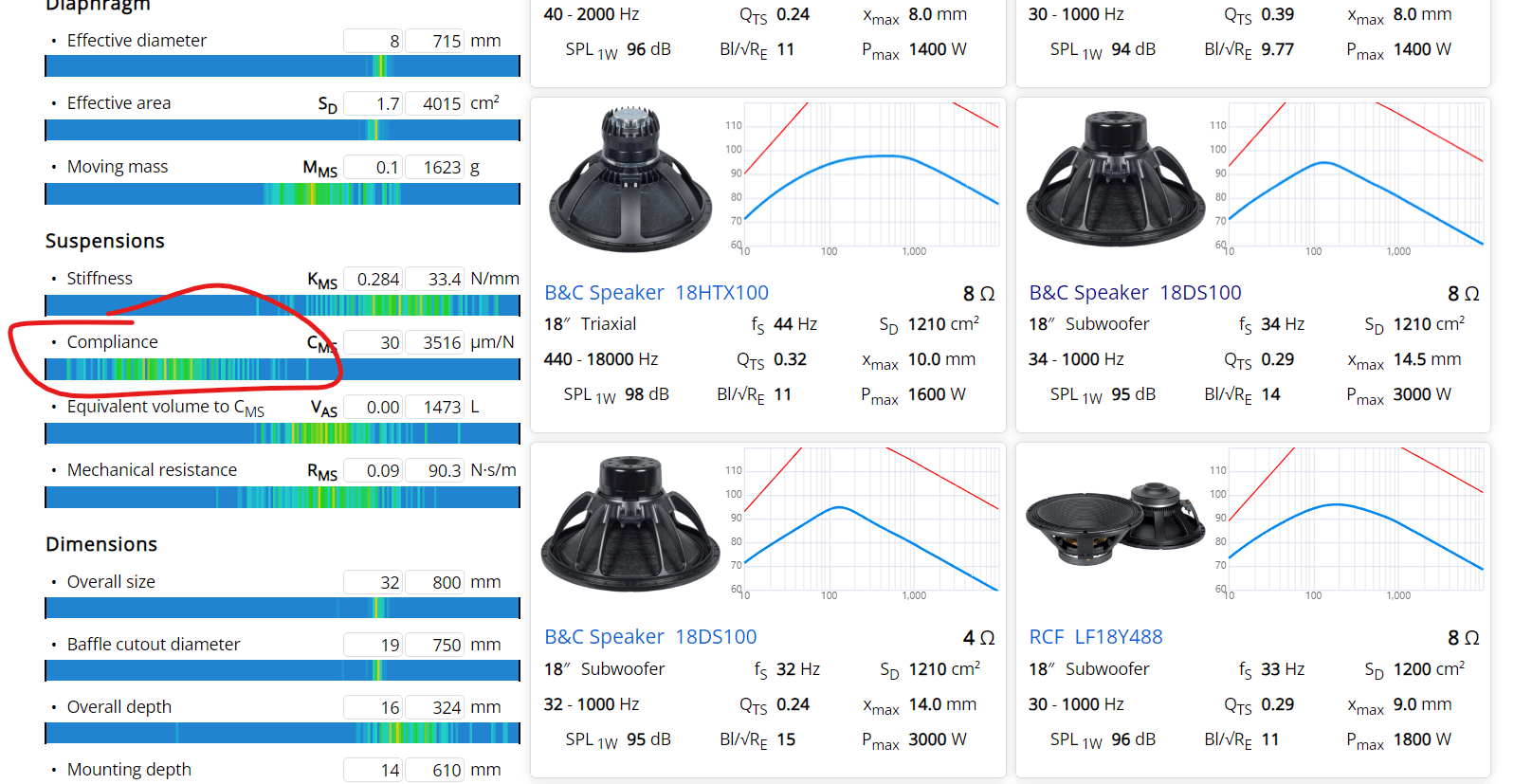Image resolution: width=1514 pixels, height=784 pixels.
Task: View the 18DS100 8 Ω subwoofer photo
Action: coord(1116,179)
